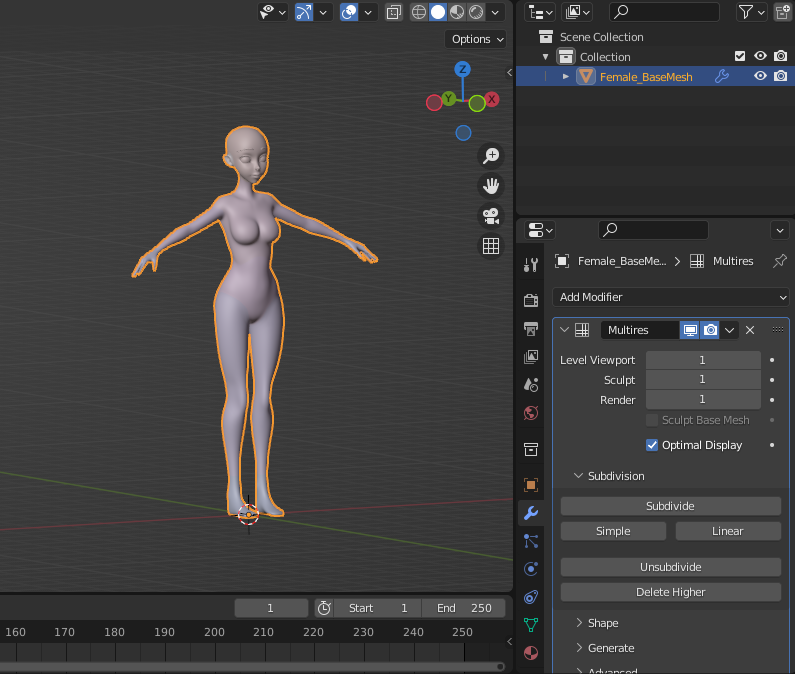Screen dimensions: 795x674
Task: Open the Add Modifier dropdown
Action: [670, 297]
